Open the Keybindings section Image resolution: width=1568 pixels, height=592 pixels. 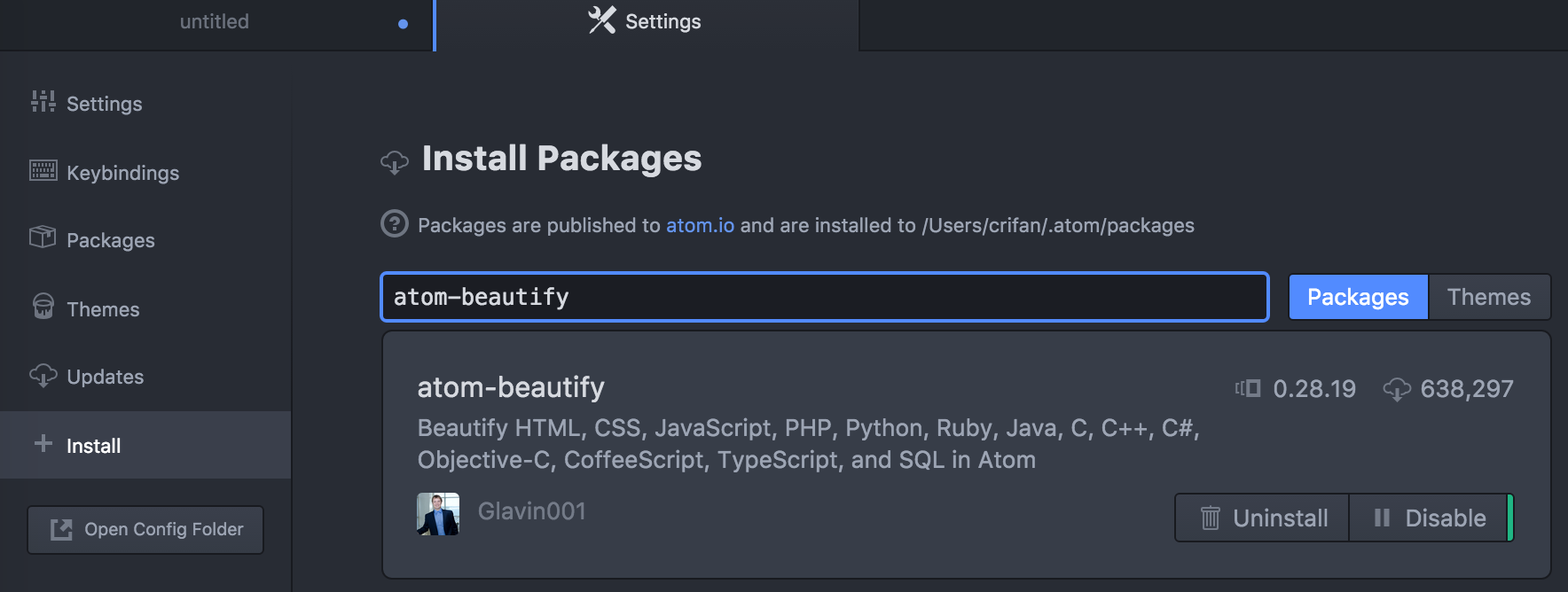coord(145,173)
